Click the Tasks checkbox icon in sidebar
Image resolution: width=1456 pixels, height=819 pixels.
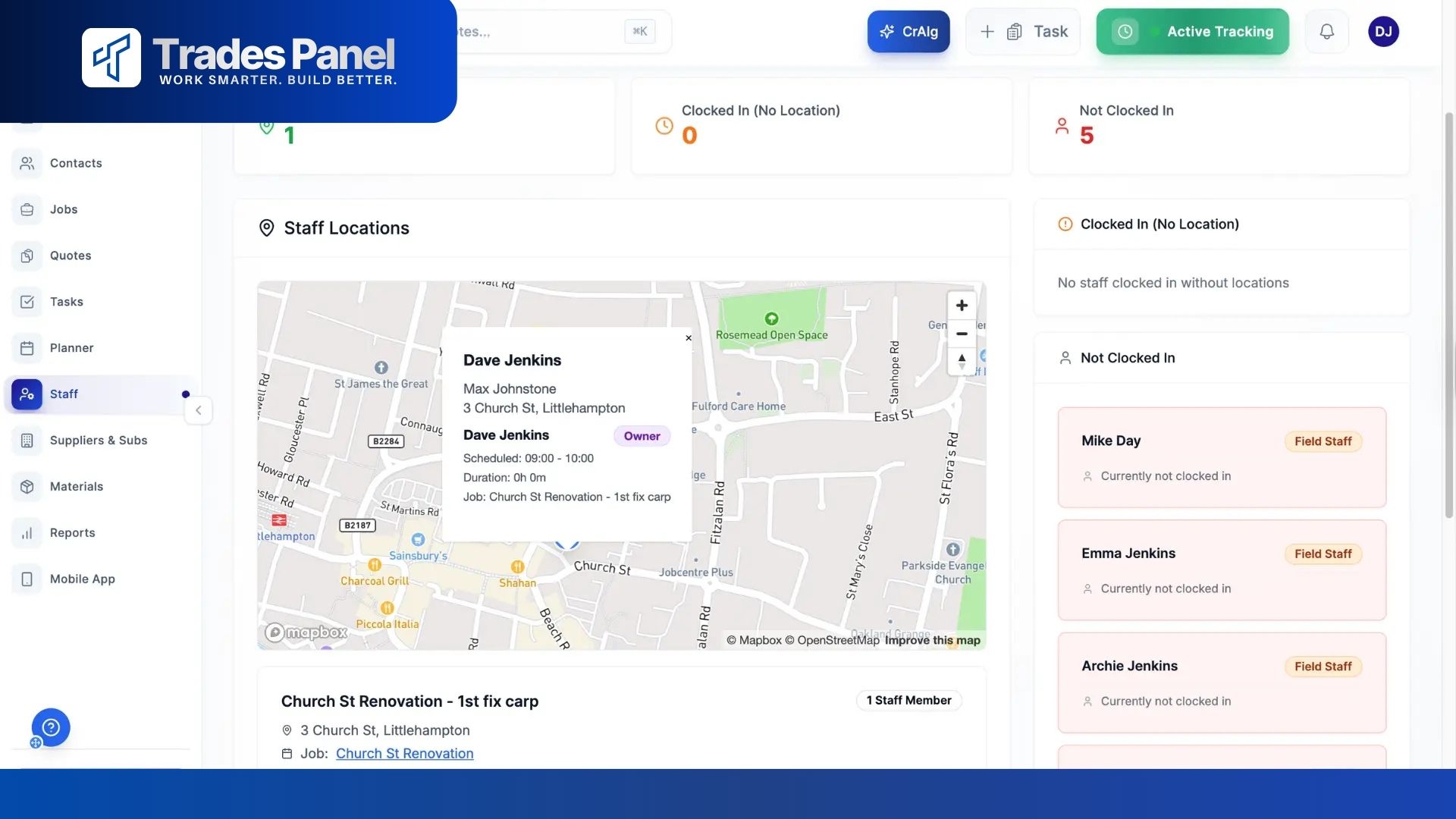coord(27,302)
